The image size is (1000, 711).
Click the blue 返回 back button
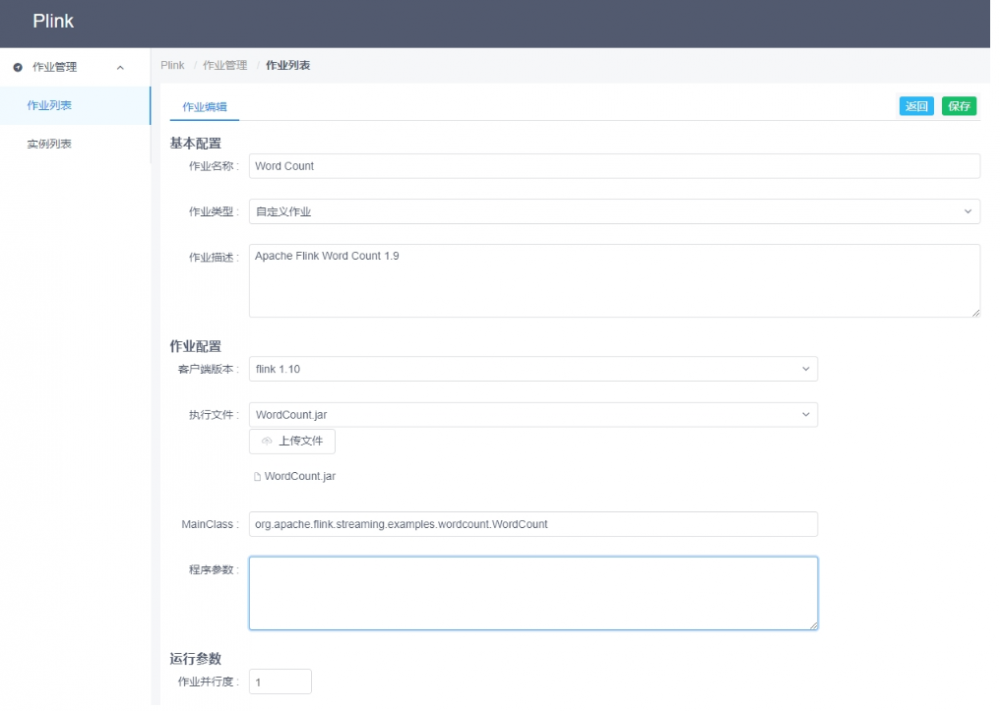click(x=916, y=106)
